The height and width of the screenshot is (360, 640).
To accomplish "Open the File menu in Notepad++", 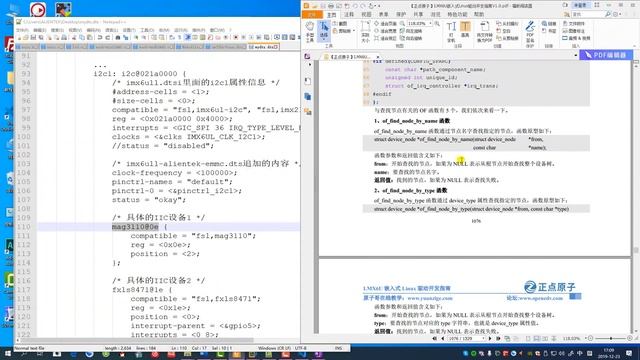I will (x=22, y=30).
